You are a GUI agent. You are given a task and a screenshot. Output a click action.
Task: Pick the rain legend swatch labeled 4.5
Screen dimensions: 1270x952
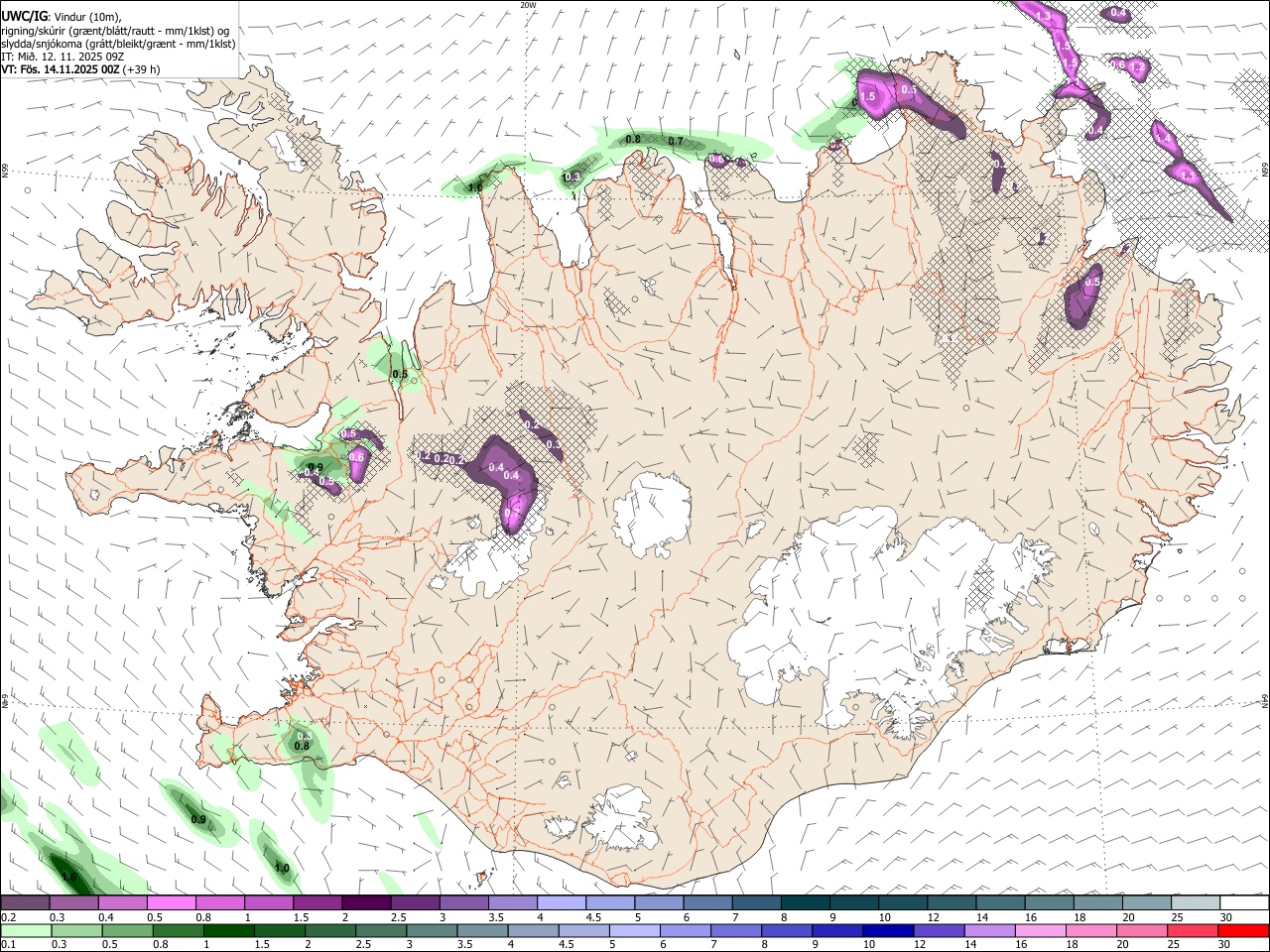click(x=582, y=931)
